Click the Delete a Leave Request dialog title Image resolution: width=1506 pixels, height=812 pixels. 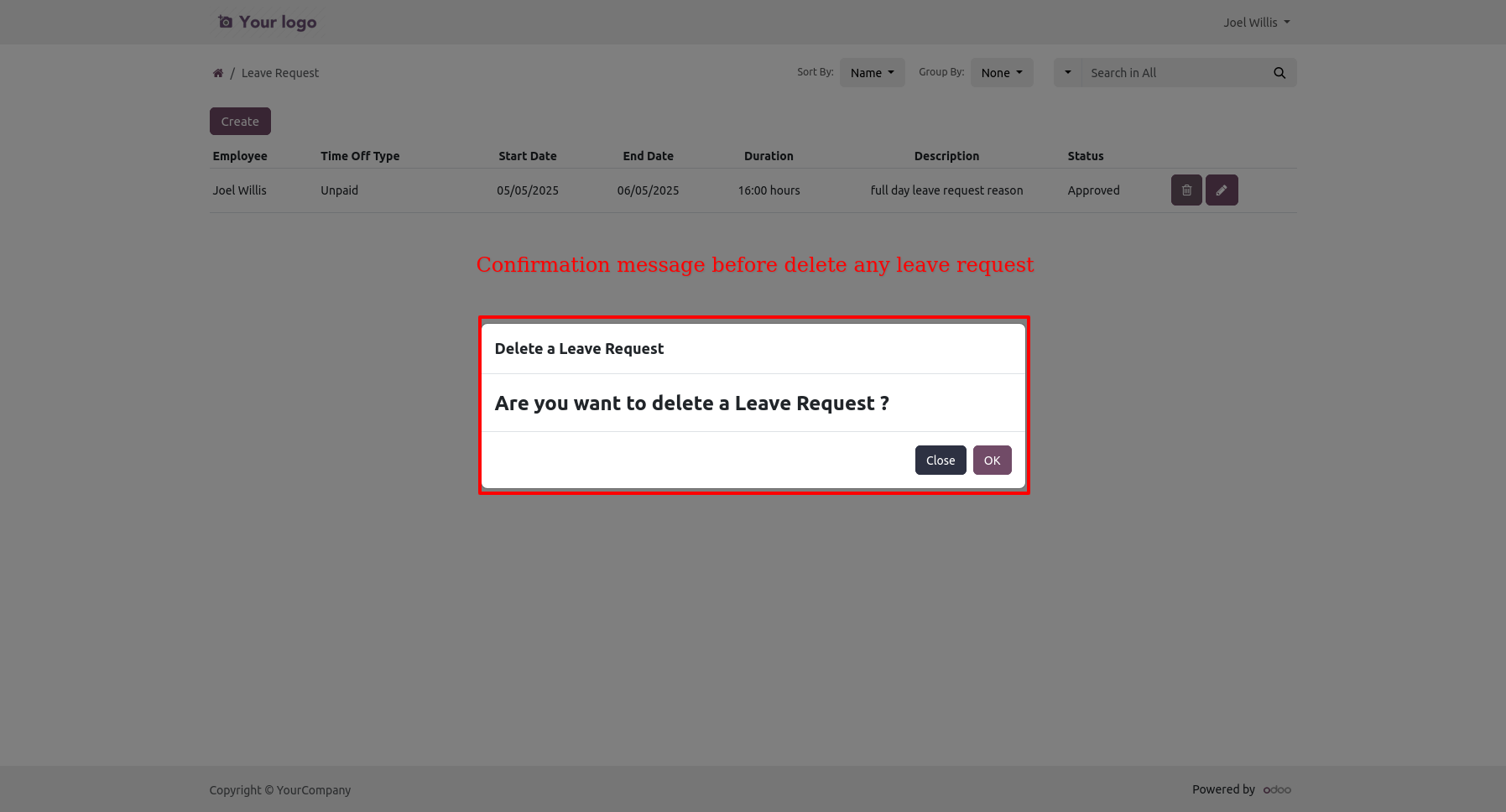click(579, 349)
